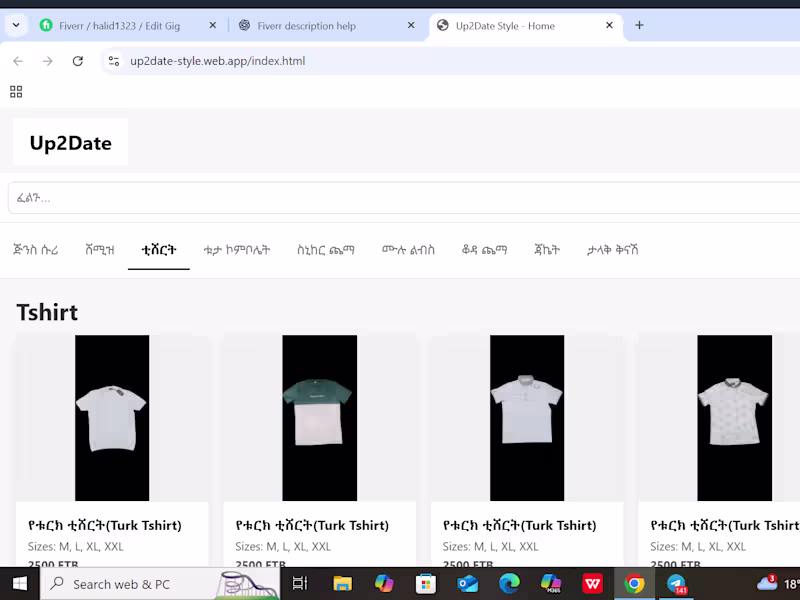The width and height of the screenshot is (800, 600).
Task: Reload the Up2Date Style page
Action: coord(78,61)
